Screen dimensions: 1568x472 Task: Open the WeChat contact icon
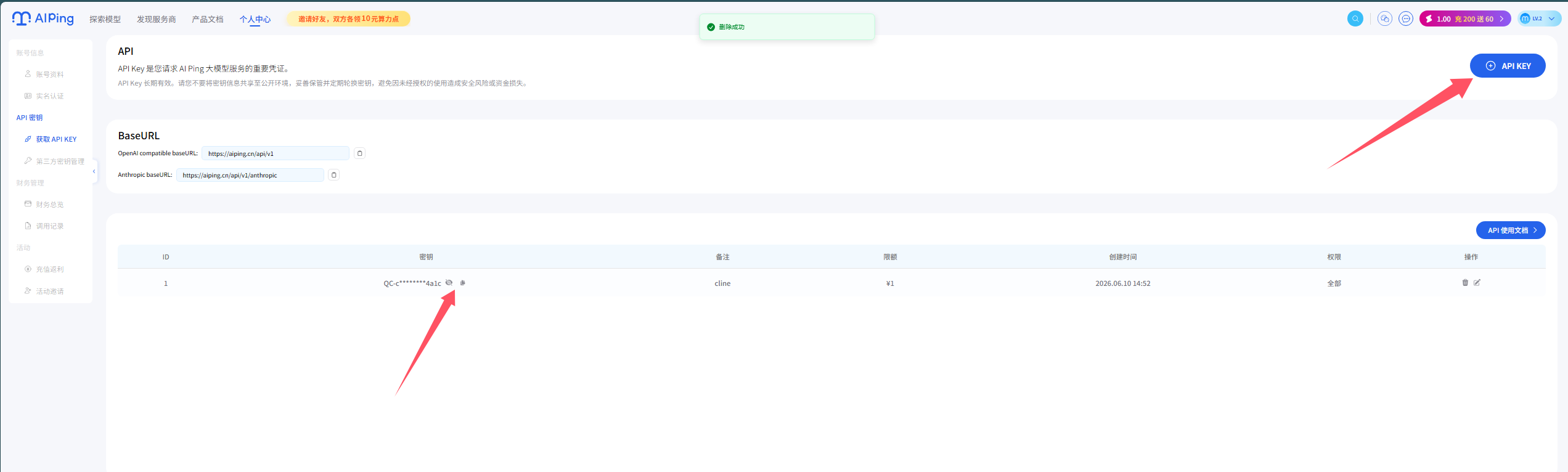pyautogui.click(x=1385, y=18)
